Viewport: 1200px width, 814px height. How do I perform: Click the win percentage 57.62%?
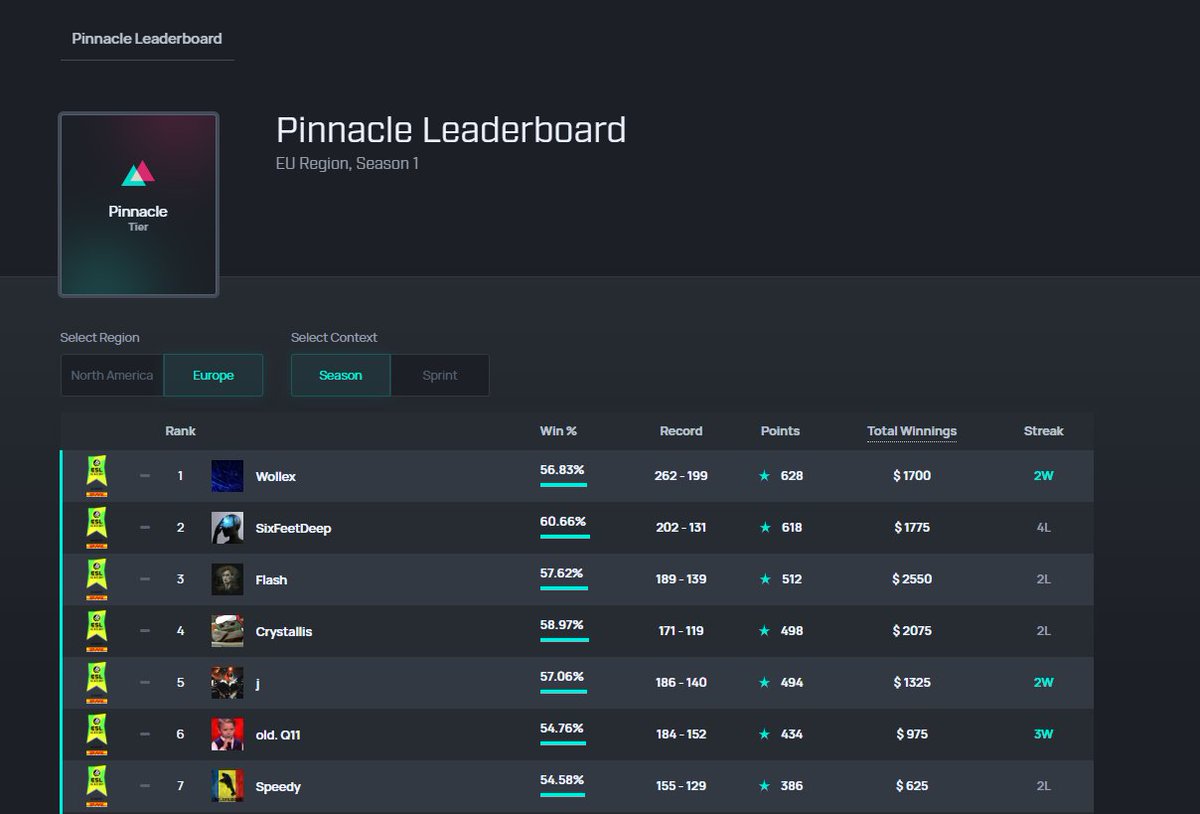point(562,573)
